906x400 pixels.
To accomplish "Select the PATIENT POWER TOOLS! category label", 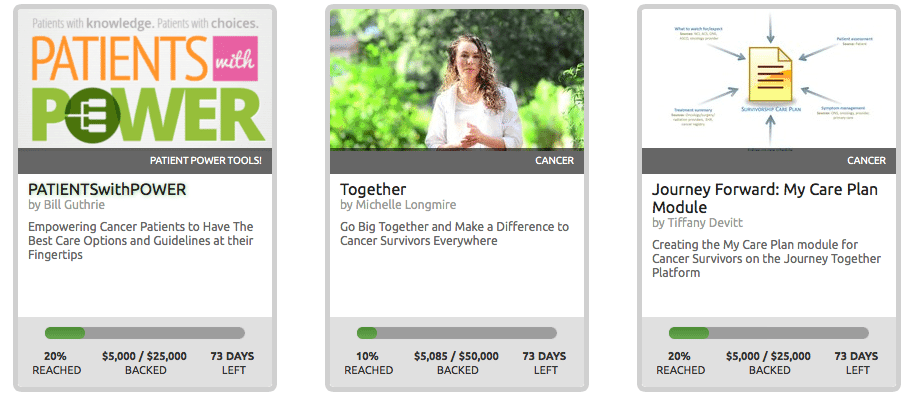I will coord(206,161).
